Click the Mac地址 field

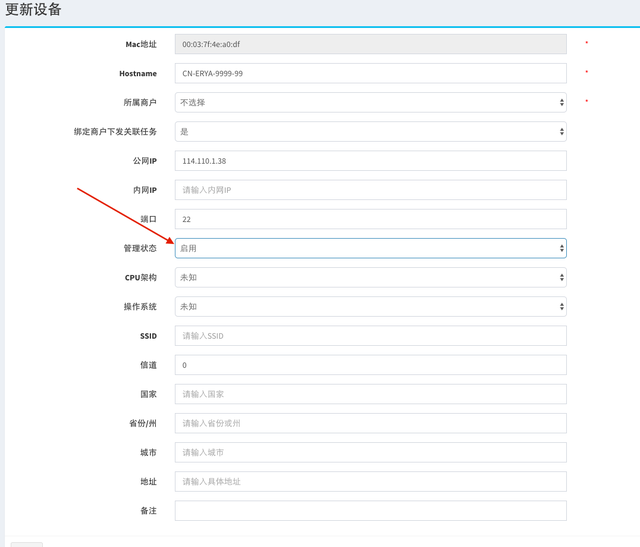pos(371,44)
